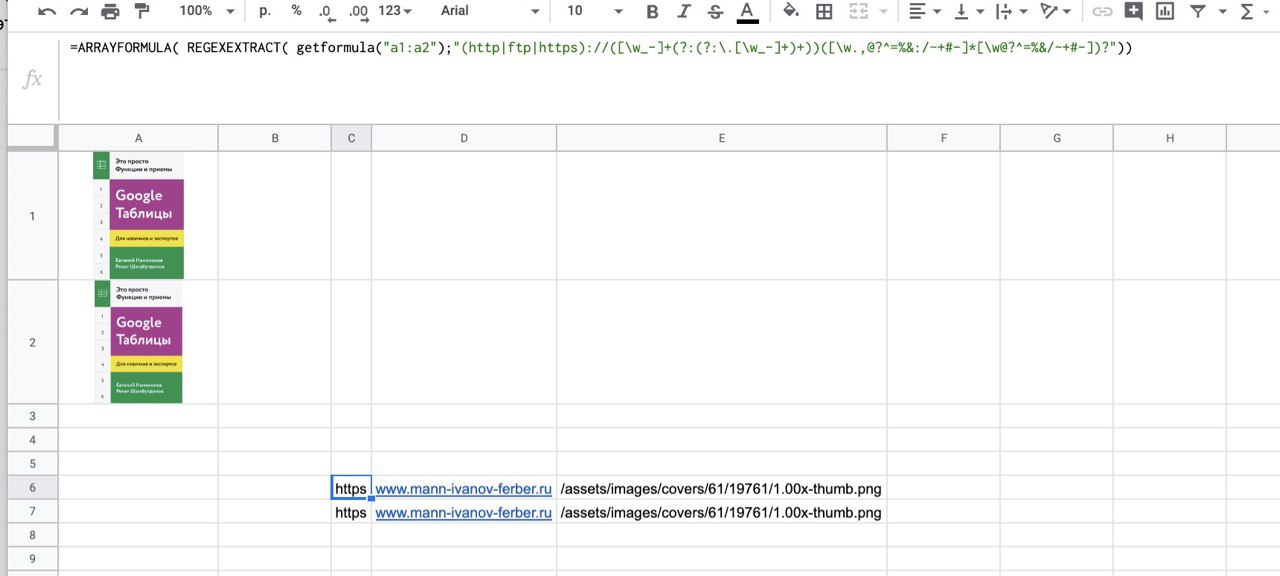Decrease decimal places
1280x576 pixels.
pyautogui.click(x=327, y=11)
